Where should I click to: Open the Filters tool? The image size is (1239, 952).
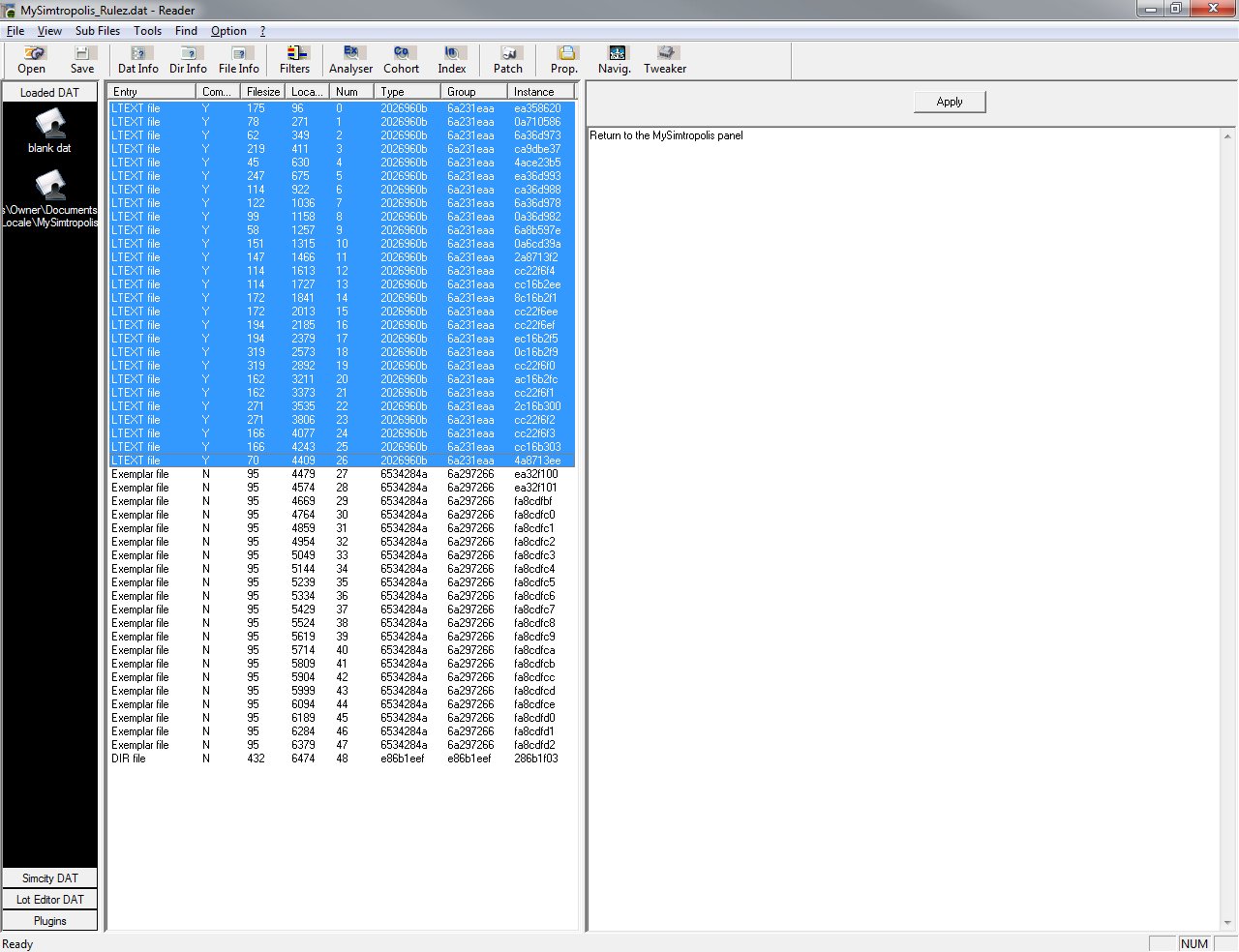295,60
